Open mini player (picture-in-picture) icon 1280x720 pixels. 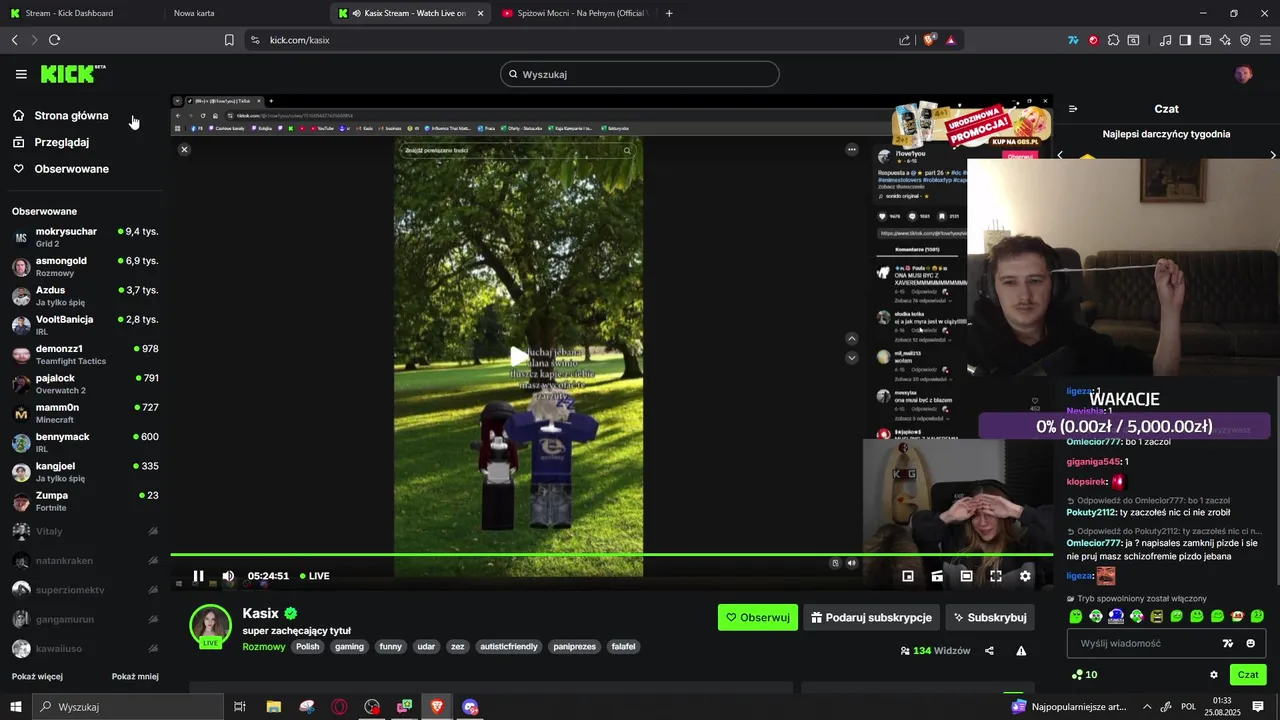pos(908,576)
